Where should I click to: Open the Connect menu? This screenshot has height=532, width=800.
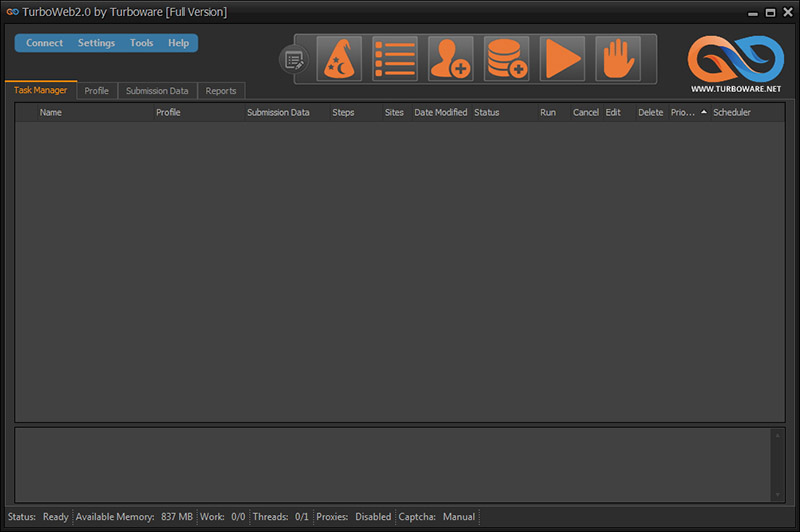(x=44, y=43)
